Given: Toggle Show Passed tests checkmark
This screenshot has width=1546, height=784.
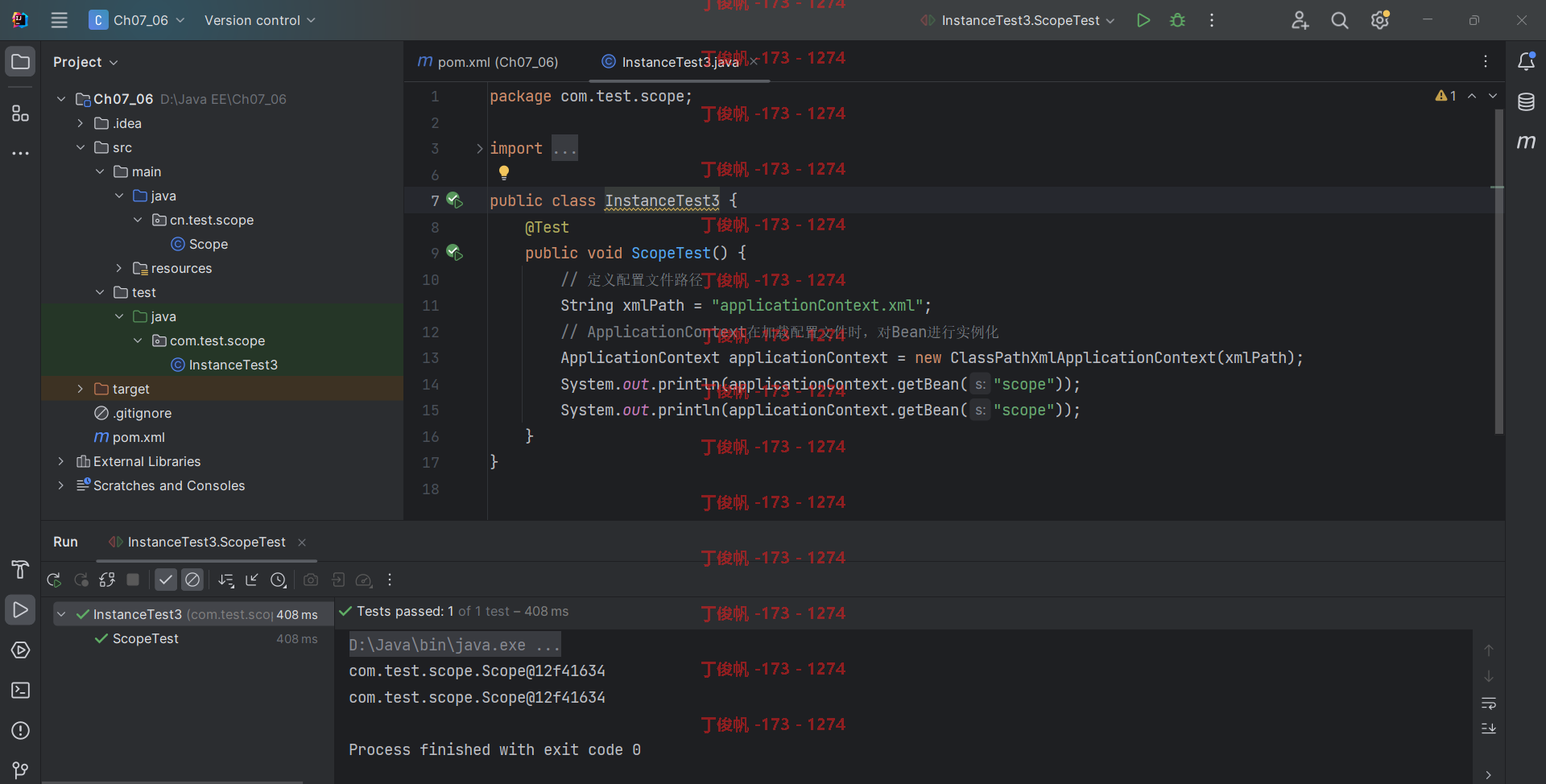Looking at the screenshot, I should (166, 580).
